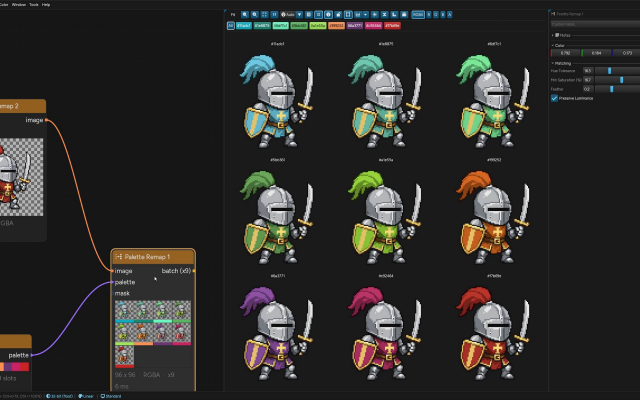Open the dropdown arrow beside histogram icon
The height and width of the screenshot is (400, 640).
click(365, 15)
